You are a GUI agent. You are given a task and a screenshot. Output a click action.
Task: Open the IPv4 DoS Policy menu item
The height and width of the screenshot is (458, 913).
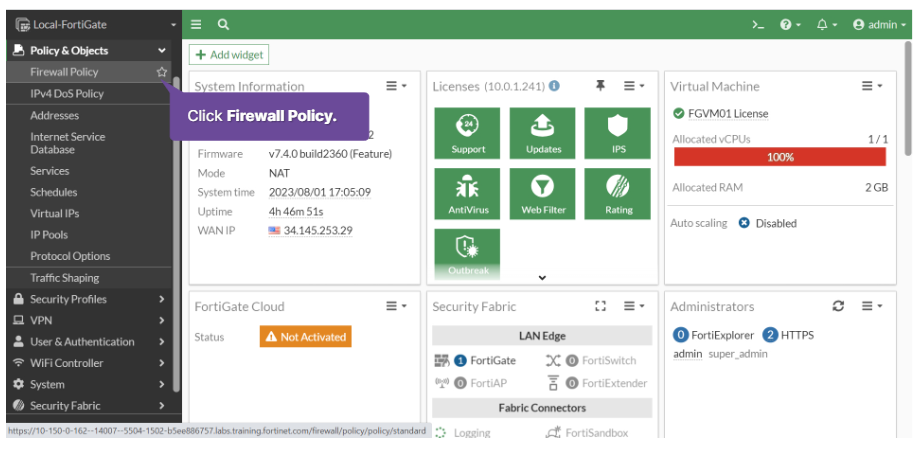[67, 94]
